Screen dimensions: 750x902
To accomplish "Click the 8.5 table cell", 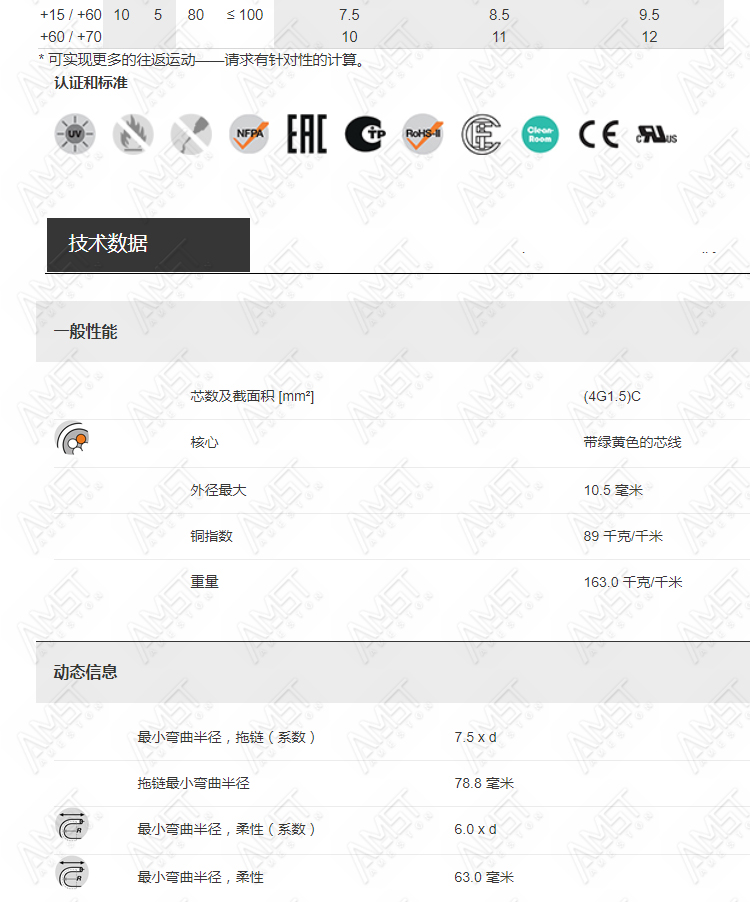I will [499, 15].
